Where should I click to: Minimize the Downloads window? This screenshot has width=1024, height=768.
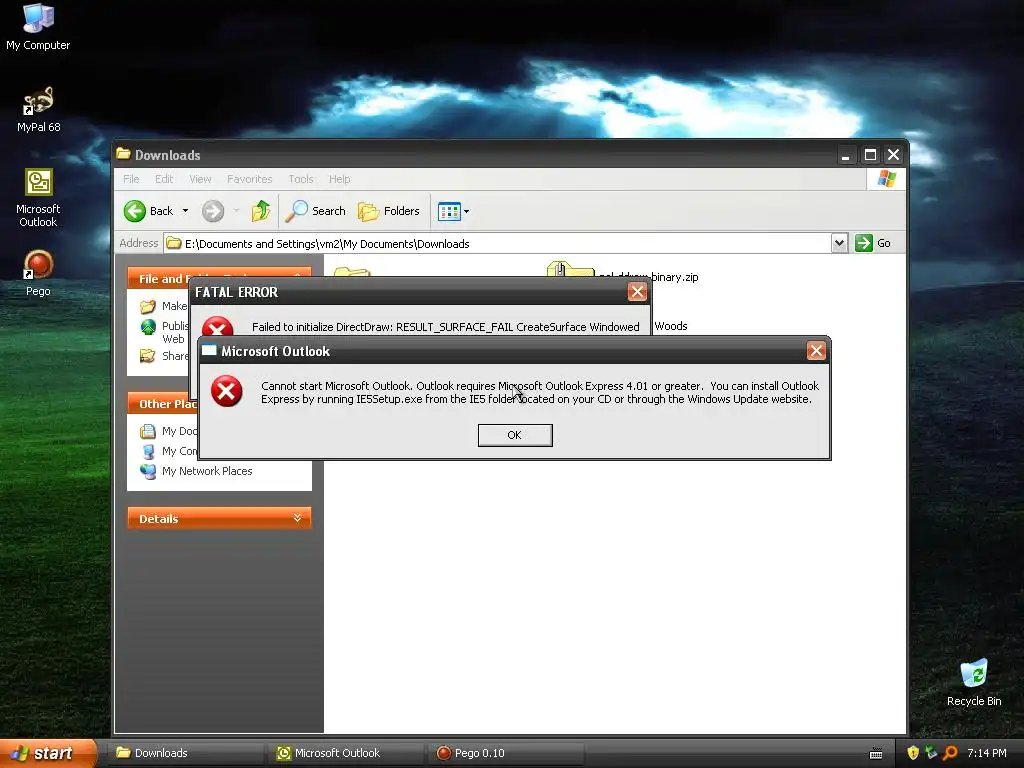846,155
